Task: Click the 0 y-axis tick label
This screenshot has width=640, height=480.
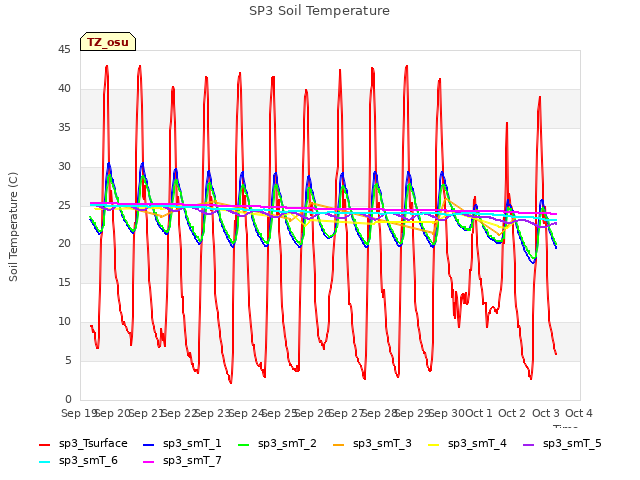Action: click(68, 399)
